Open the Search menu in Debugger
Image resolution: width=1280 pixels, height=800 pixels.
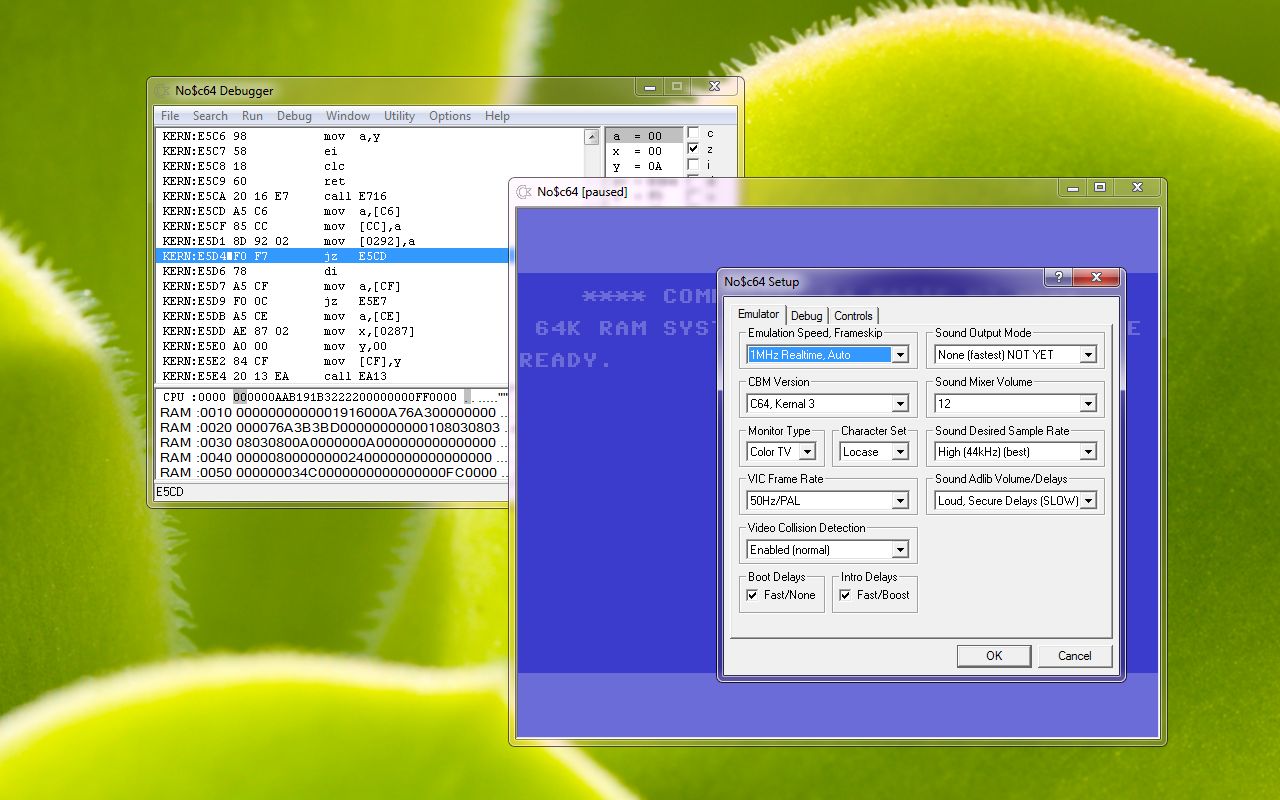coord(210,116)
